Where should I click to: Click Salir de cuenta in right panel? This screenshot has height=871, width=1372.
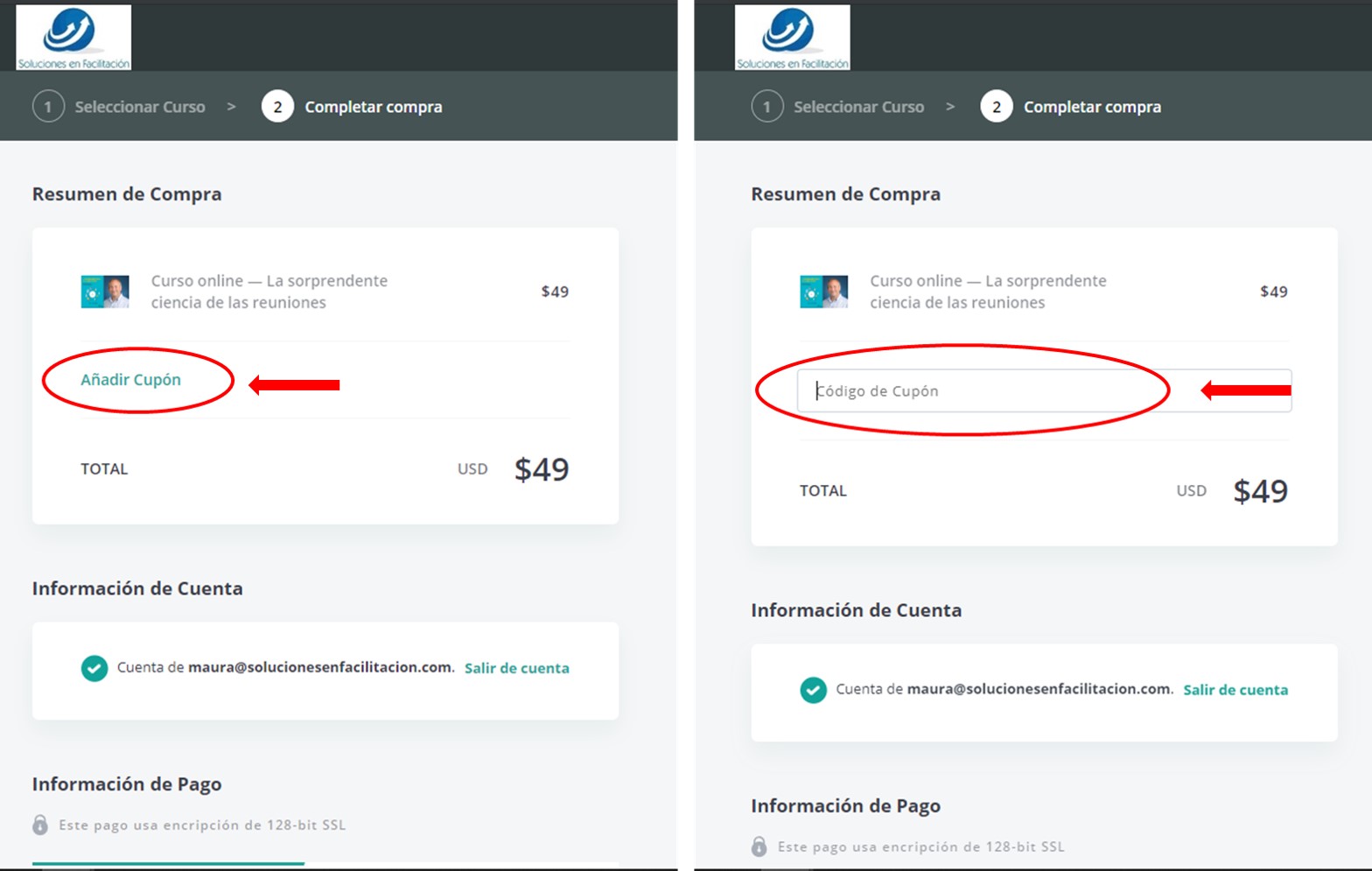pos(1235,690)
